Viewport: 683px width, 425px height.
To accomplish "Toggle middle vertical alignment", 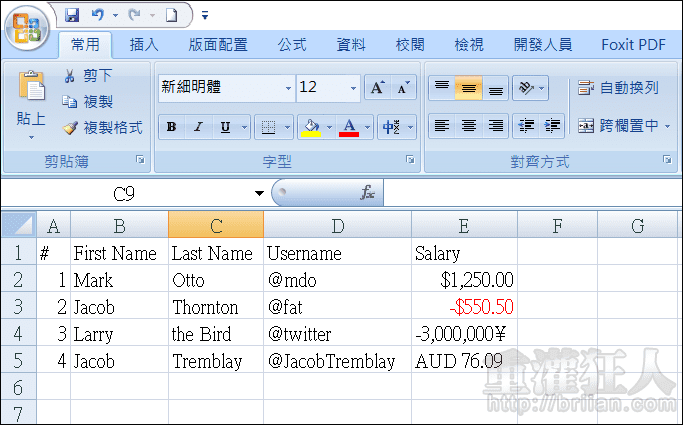I will coord(468,88).
